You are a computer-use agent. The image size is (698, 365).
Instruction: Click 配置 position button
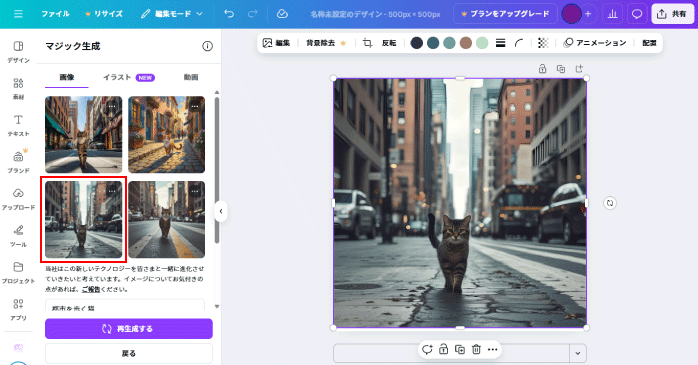click(649, 43)
